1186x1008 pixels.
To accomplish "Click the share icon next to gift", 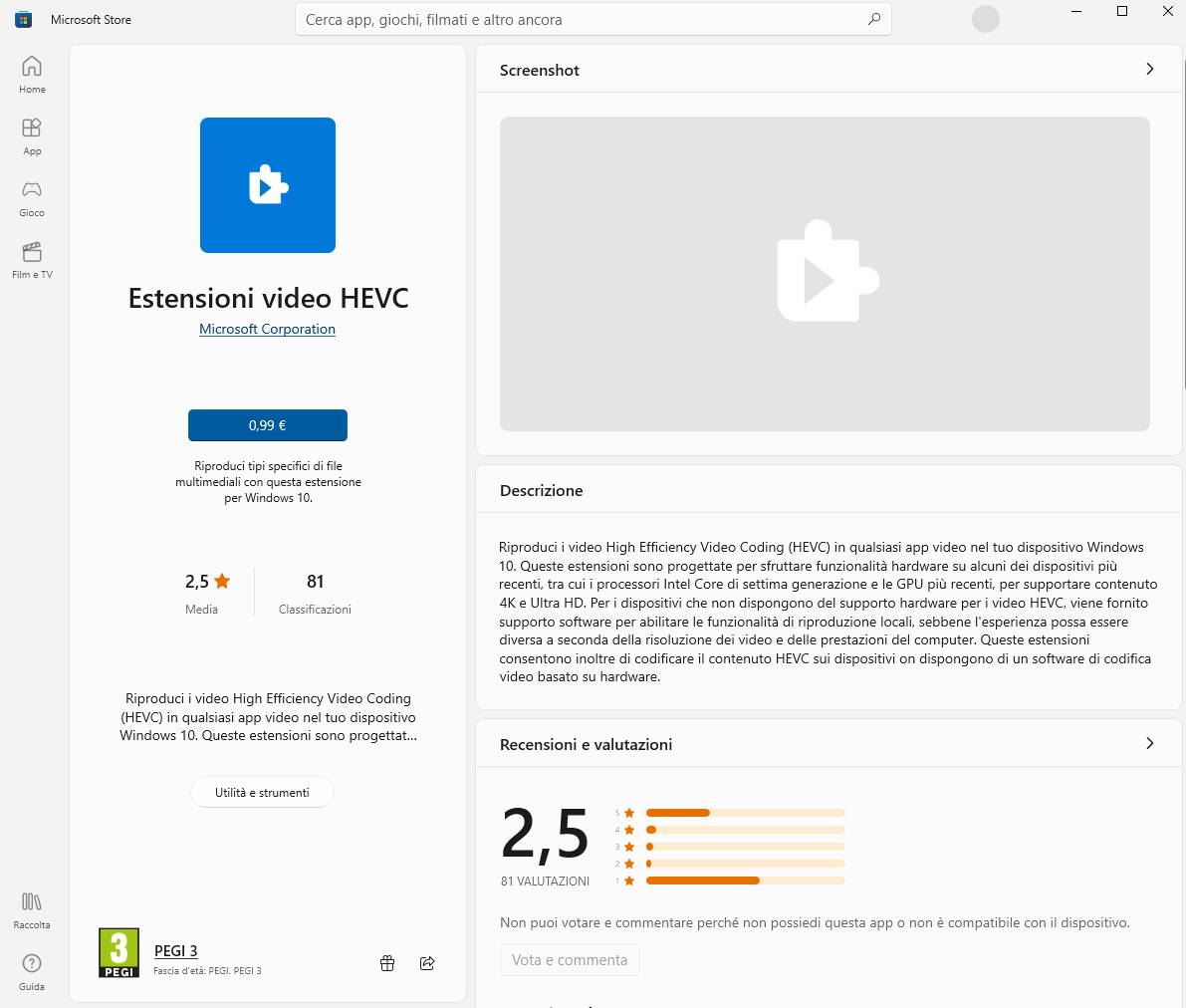I will (x=427, y=962).
